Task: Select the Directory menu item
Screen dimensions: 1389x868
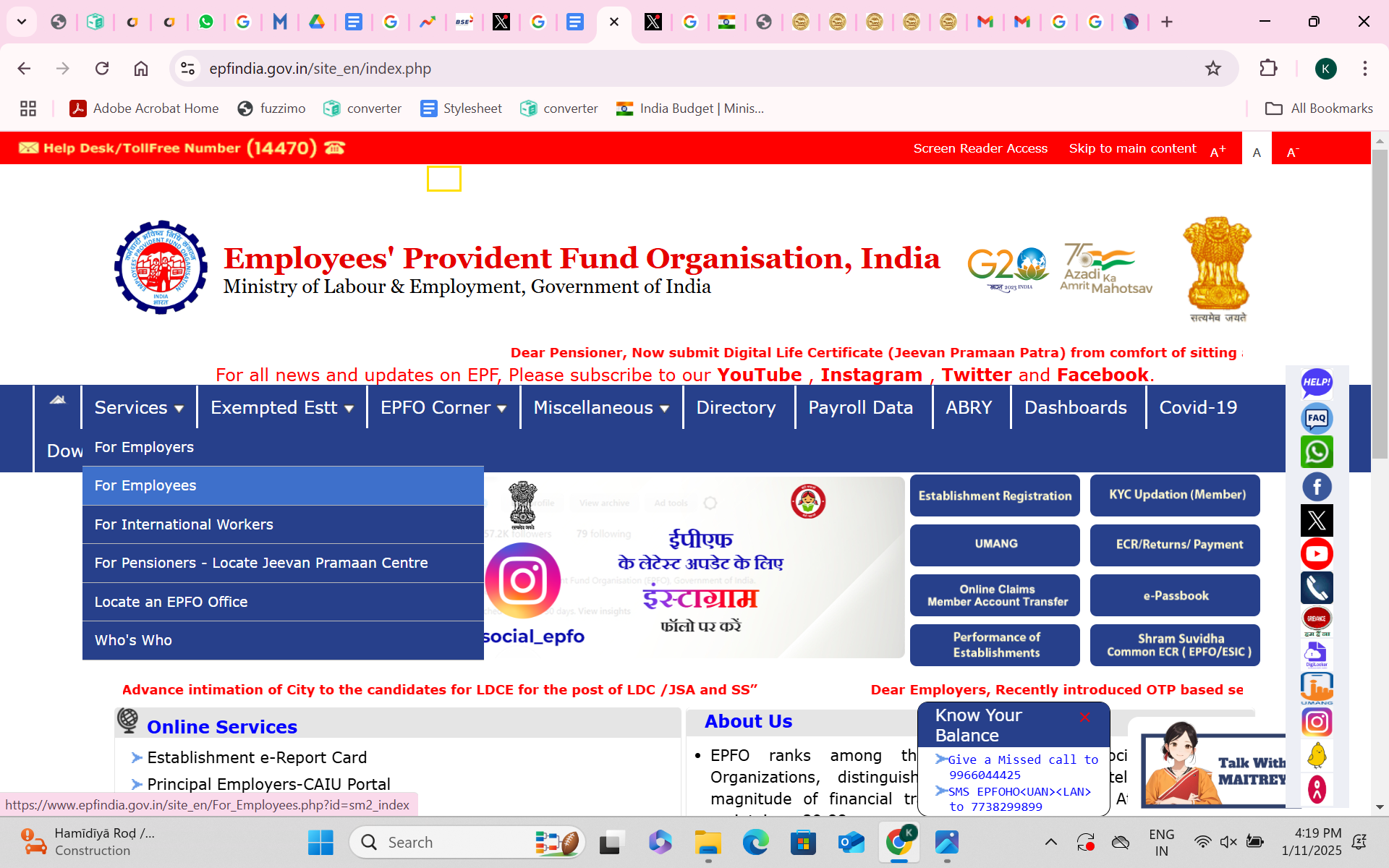Action: [735, 407]
